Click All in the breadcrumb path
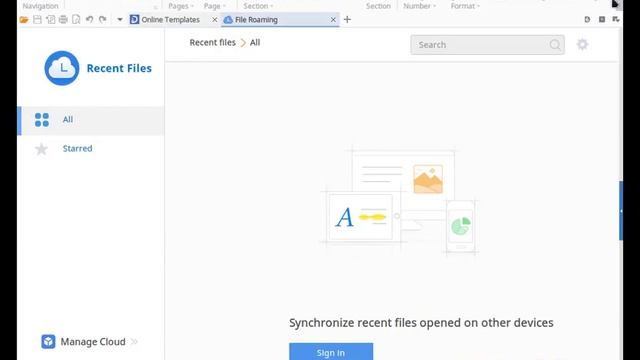 point(255,43)
